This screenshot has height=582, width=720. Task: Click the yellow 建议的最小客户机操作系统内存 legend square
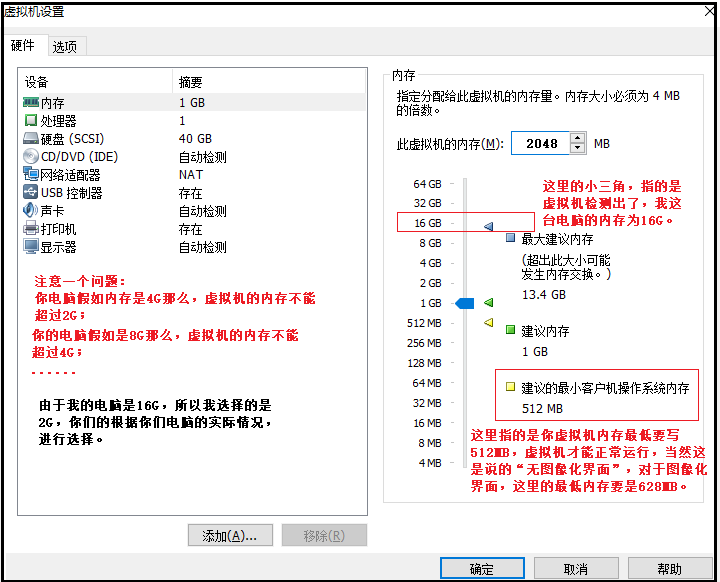(x=510, y=386)
